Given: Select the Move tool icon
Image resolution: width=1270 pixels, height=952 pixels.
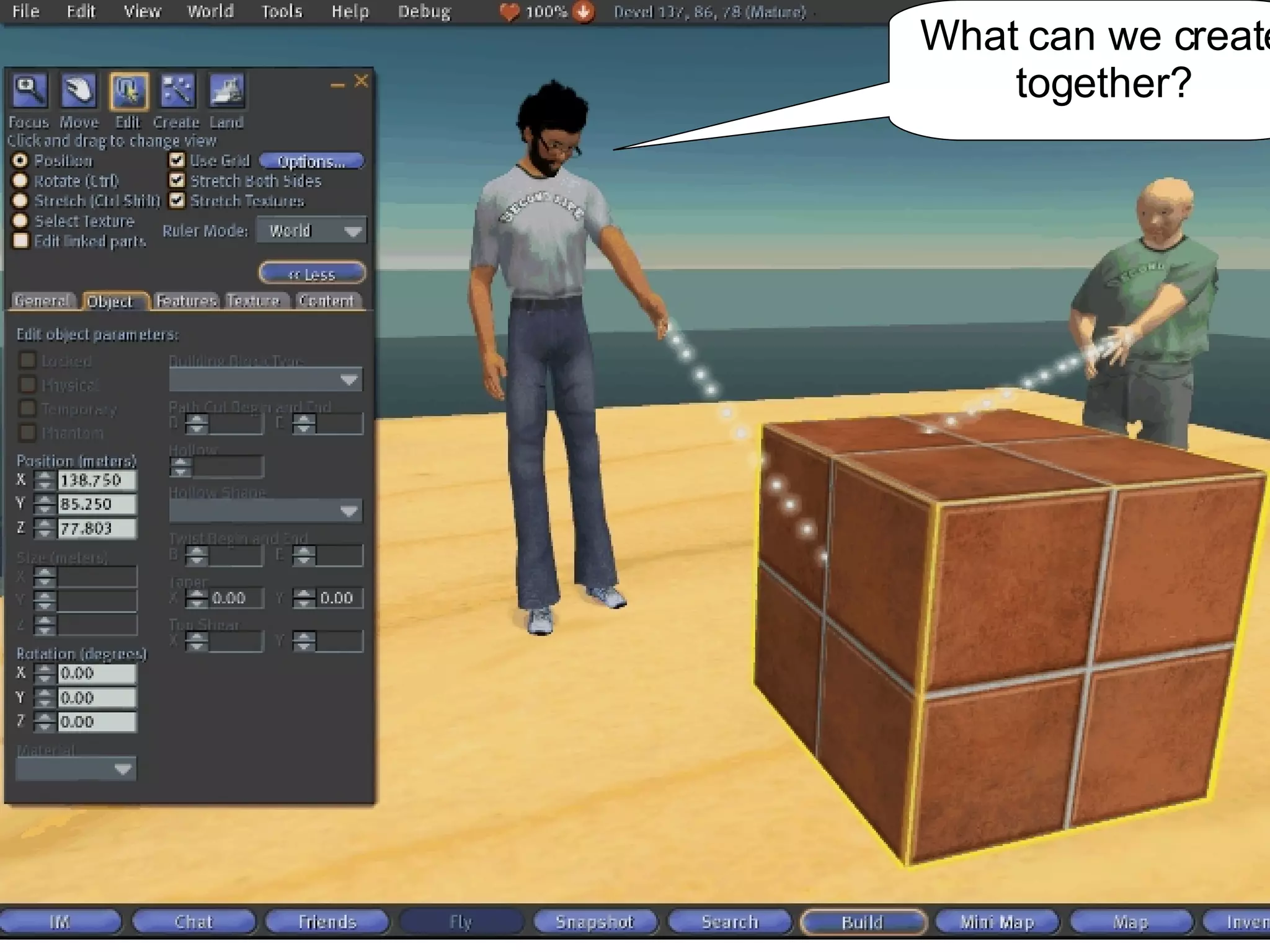Looking at the screenshot, I should (79, 91).
